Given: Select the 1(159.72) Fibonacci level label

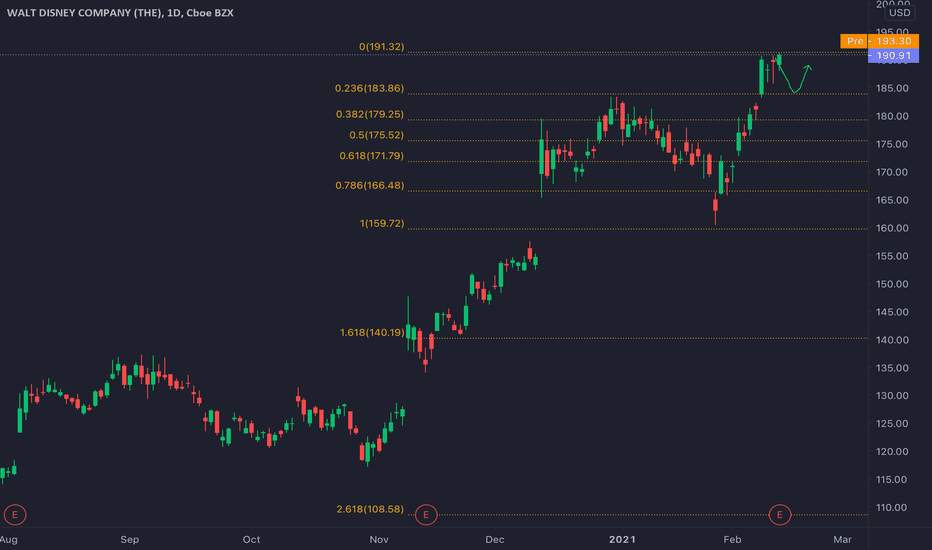Looking at the screenshot, I should [382, 224].
